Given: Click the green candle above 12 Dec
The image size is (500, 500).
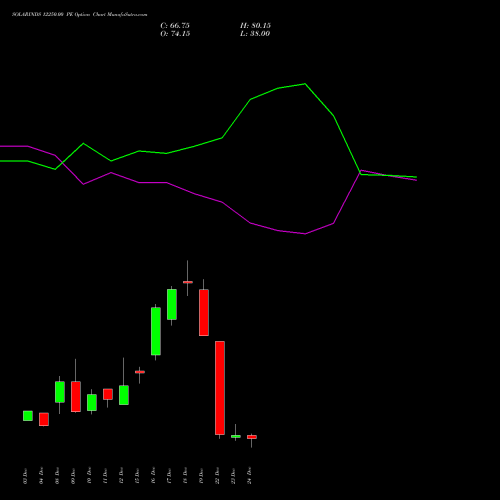Looking at the screenshot, I should (124, 395).
